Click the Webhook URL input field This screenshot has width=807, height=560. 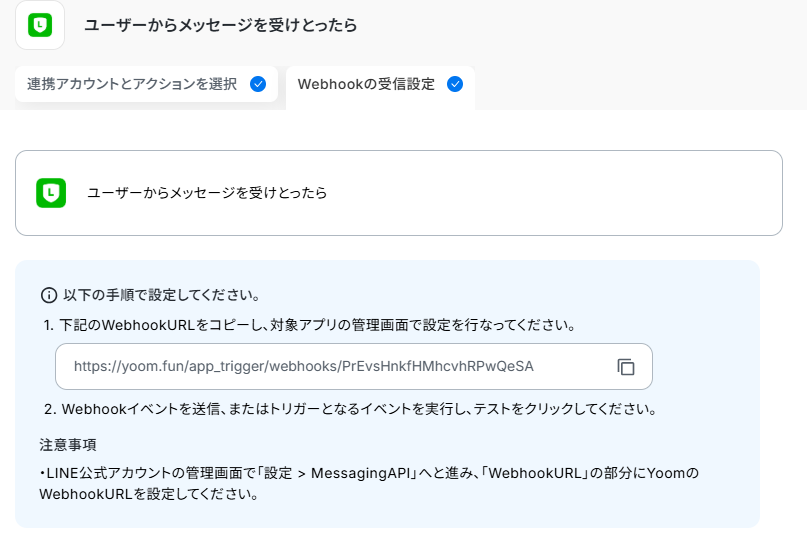354,366
